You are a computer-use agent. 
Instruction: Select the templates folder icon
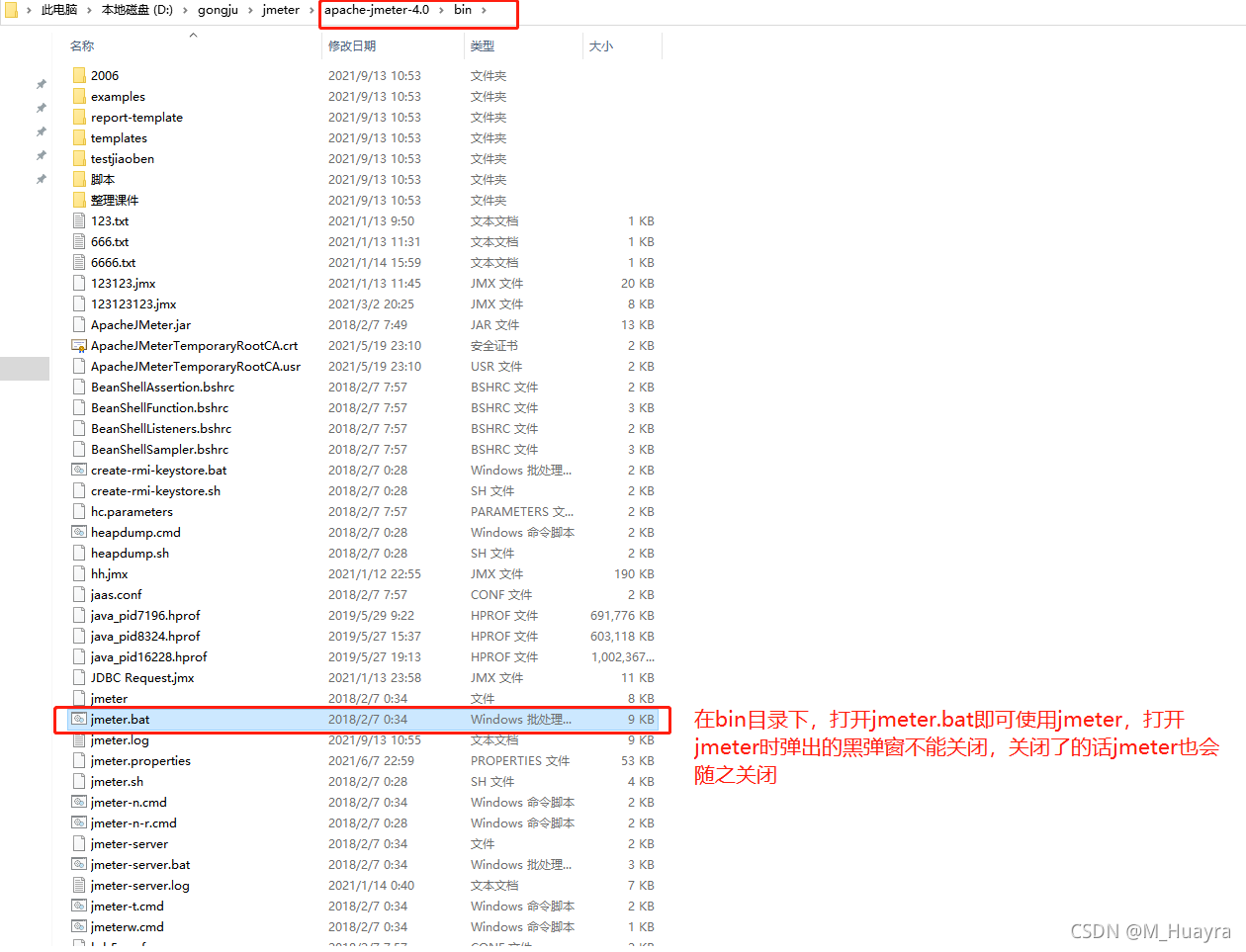tap(79, 137)
